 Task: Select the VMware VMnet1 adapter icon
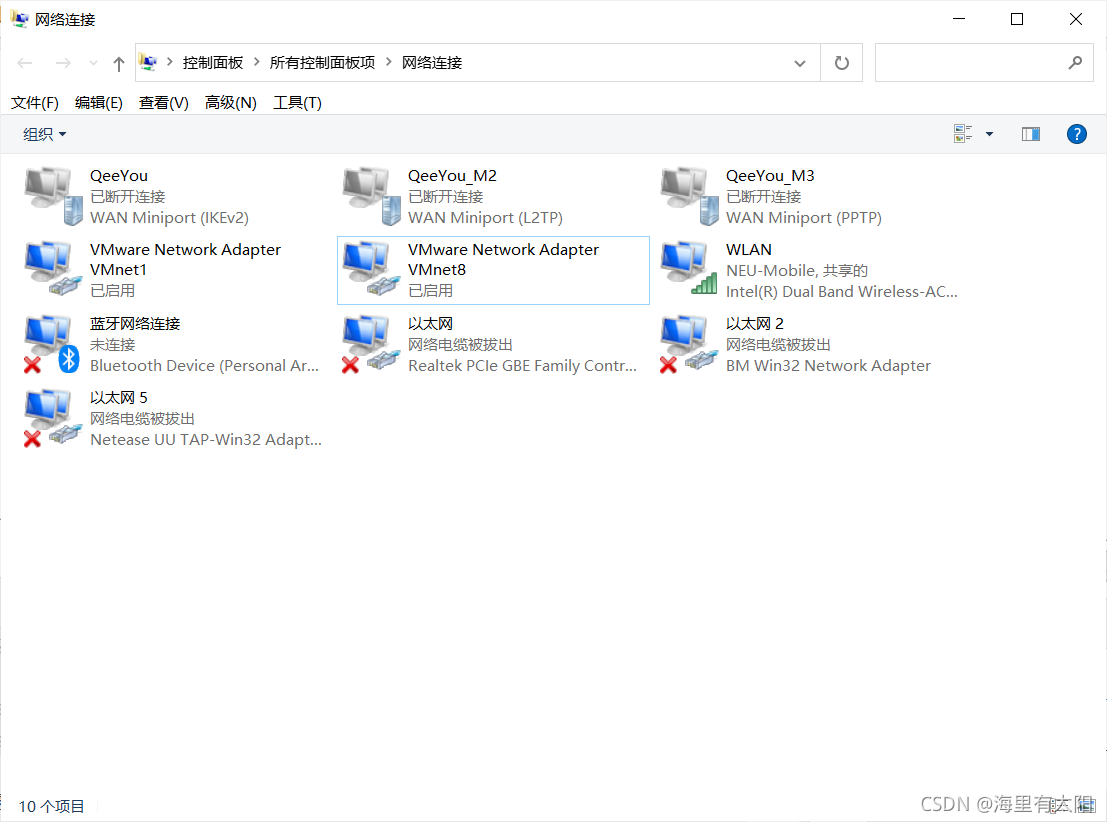coord(54,269)
